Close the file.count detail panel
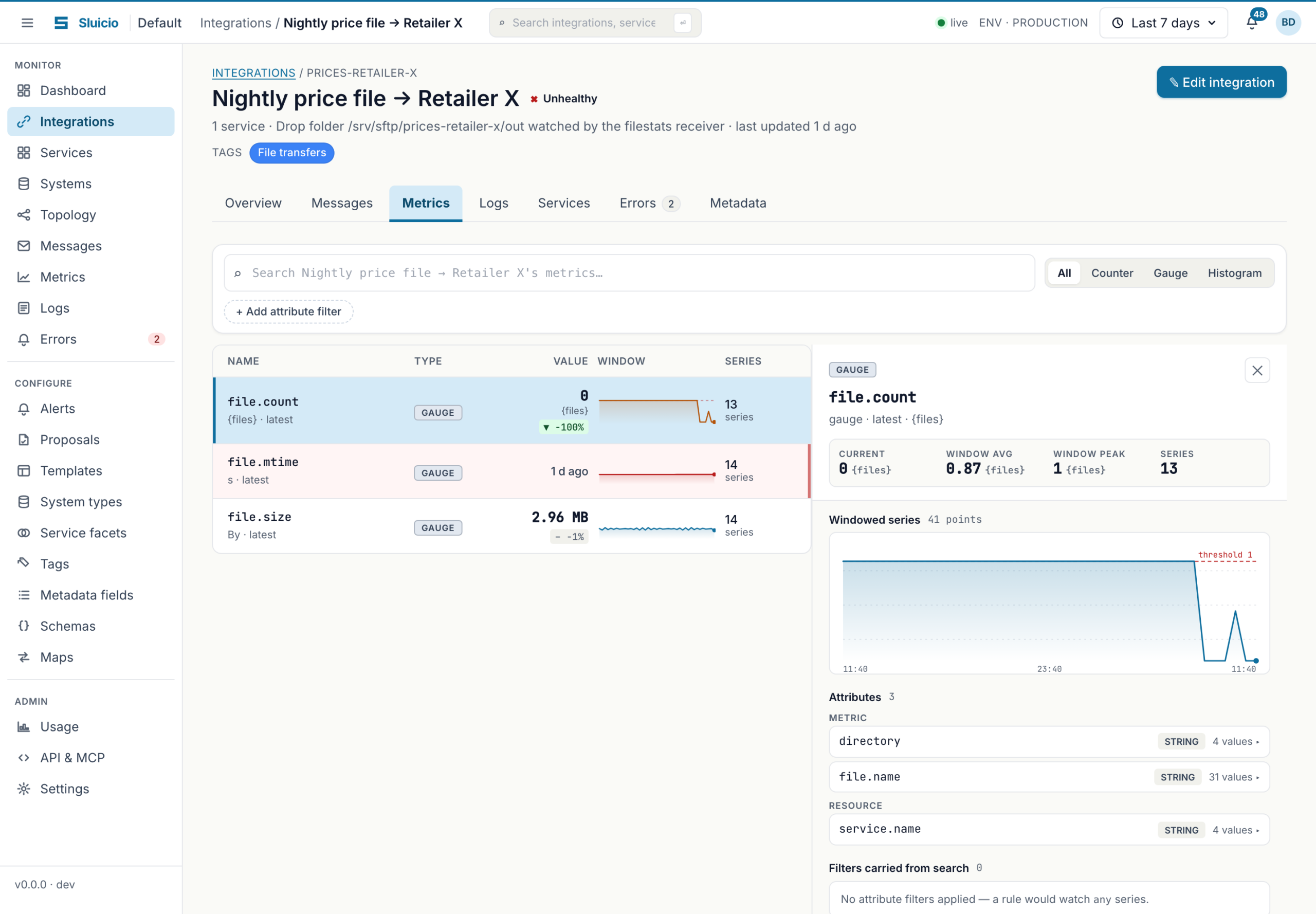Image resolution: width=1316 pixels, height=914 pixels. 1257,371
